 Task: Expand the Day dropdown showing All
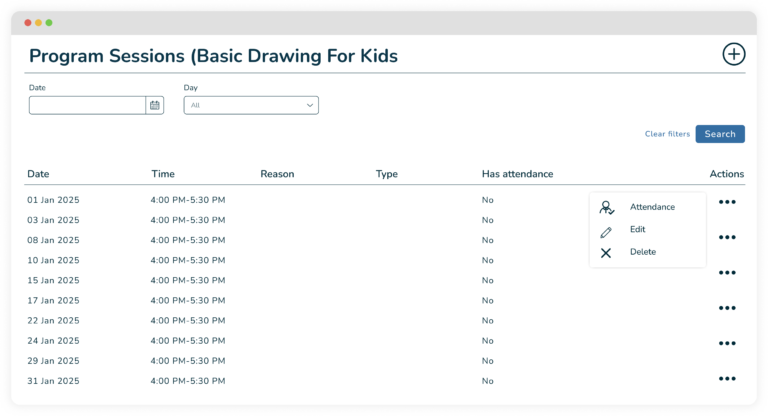pos(251,105)
